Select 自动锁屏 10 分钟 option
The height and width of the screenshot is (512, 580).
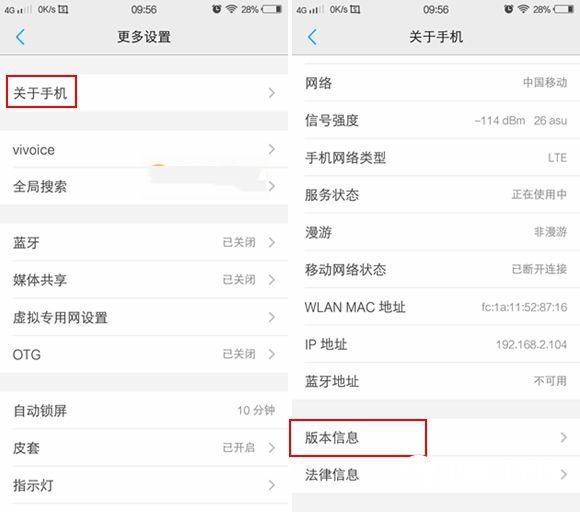click(x=144, y=410)
